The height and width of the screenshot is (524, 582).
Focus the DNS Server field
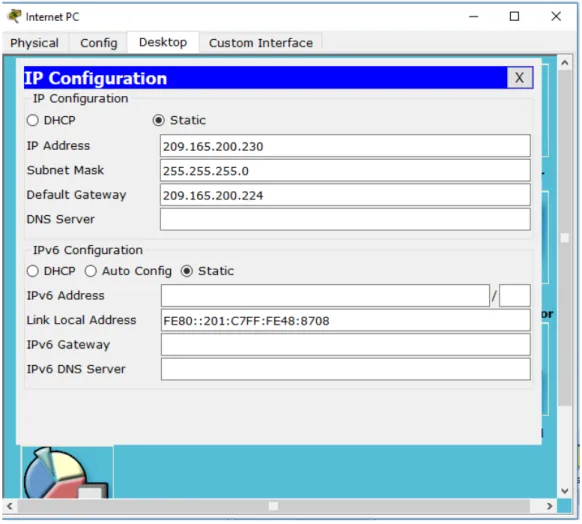pyautogui.click(x=345, y=219)
